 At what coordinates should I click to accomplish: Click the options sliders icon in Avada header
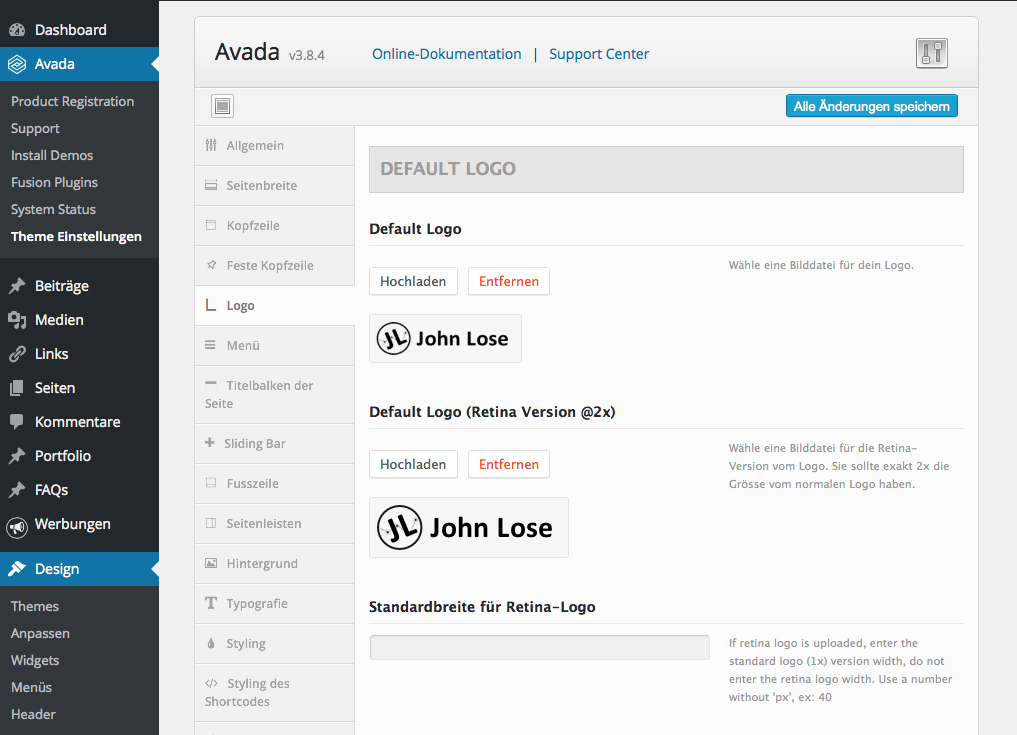pyautogui.click(x=931, y=53)
